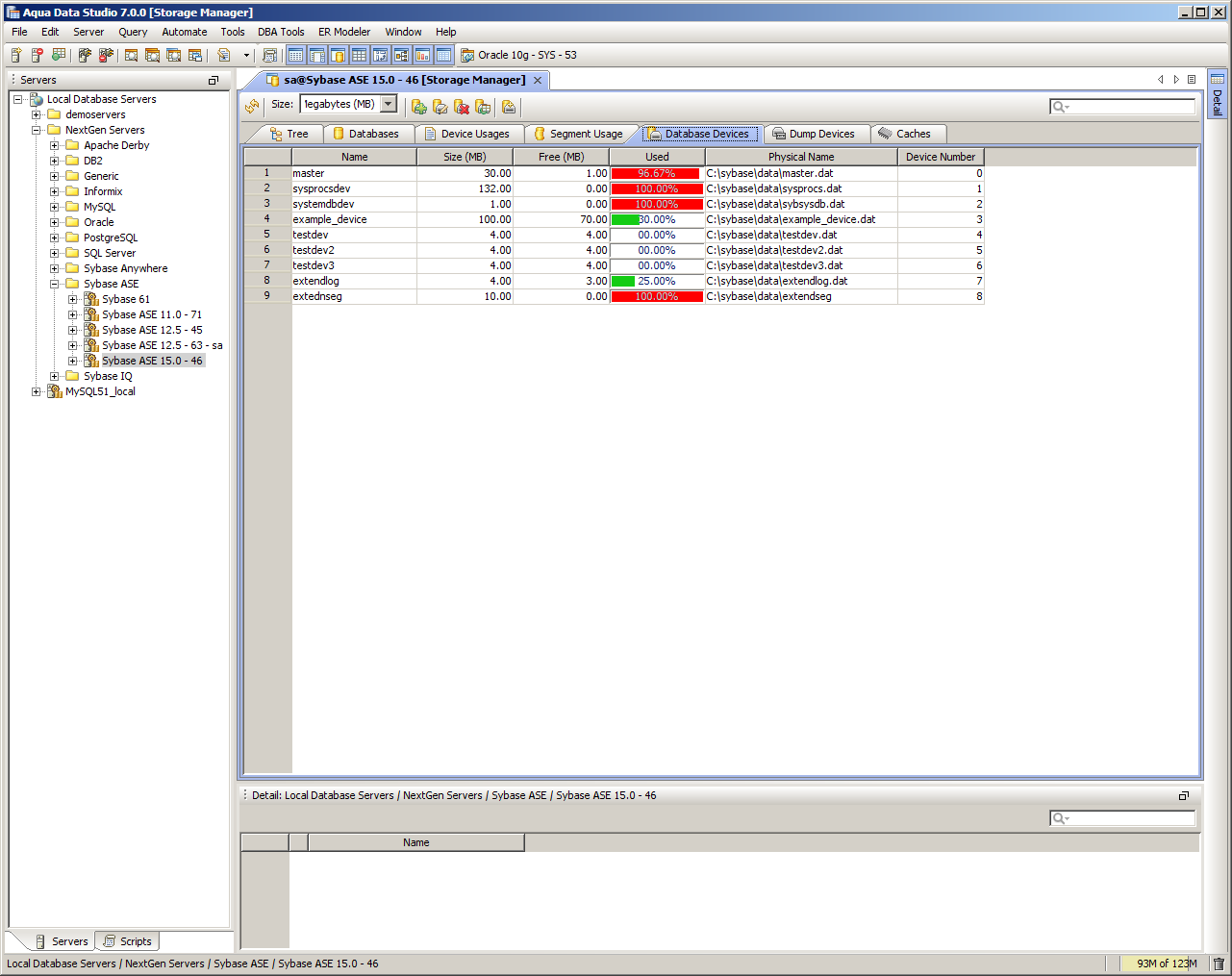The image size is (1232, 976).
Task: Open the DBA Tools menu
Action: (281, 32)
